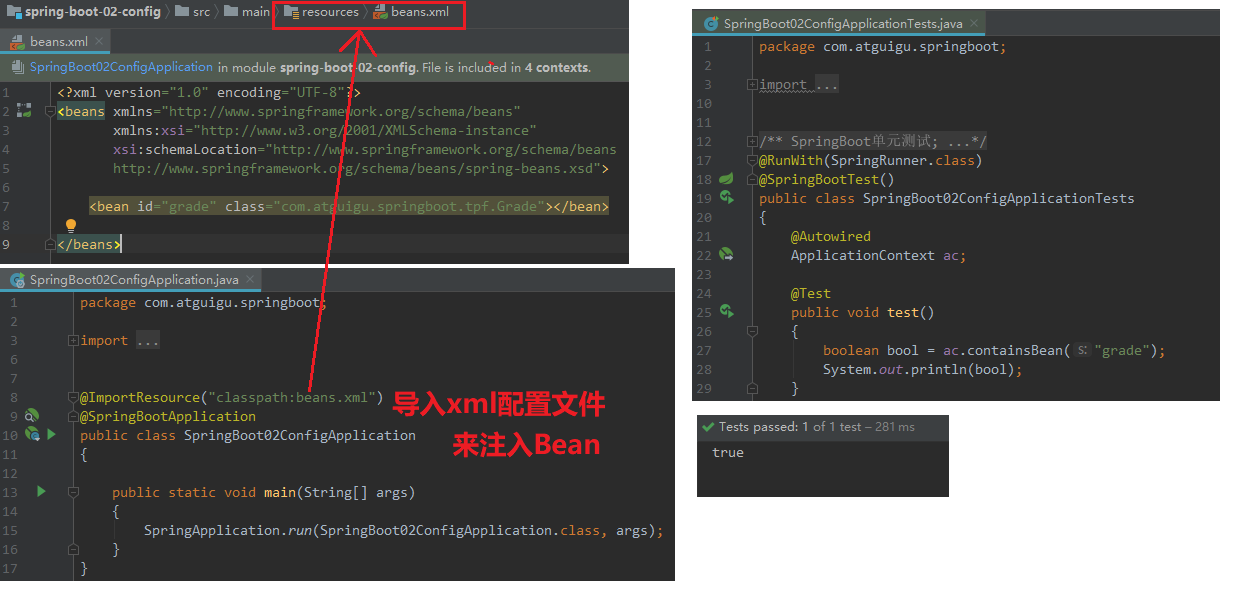The height and width of the screenshot is (599, 1243).
Task: Run SpringBoot02ConfigApplicationTests class from gutter
Action: point(727,198)
